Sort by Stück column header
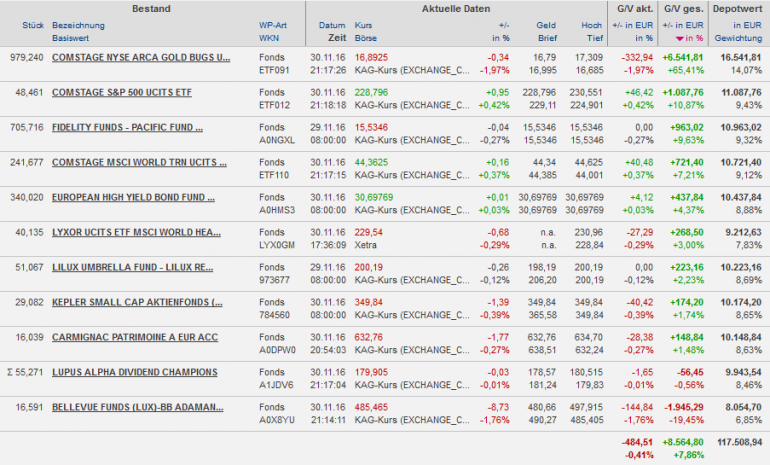 [33, 25]
